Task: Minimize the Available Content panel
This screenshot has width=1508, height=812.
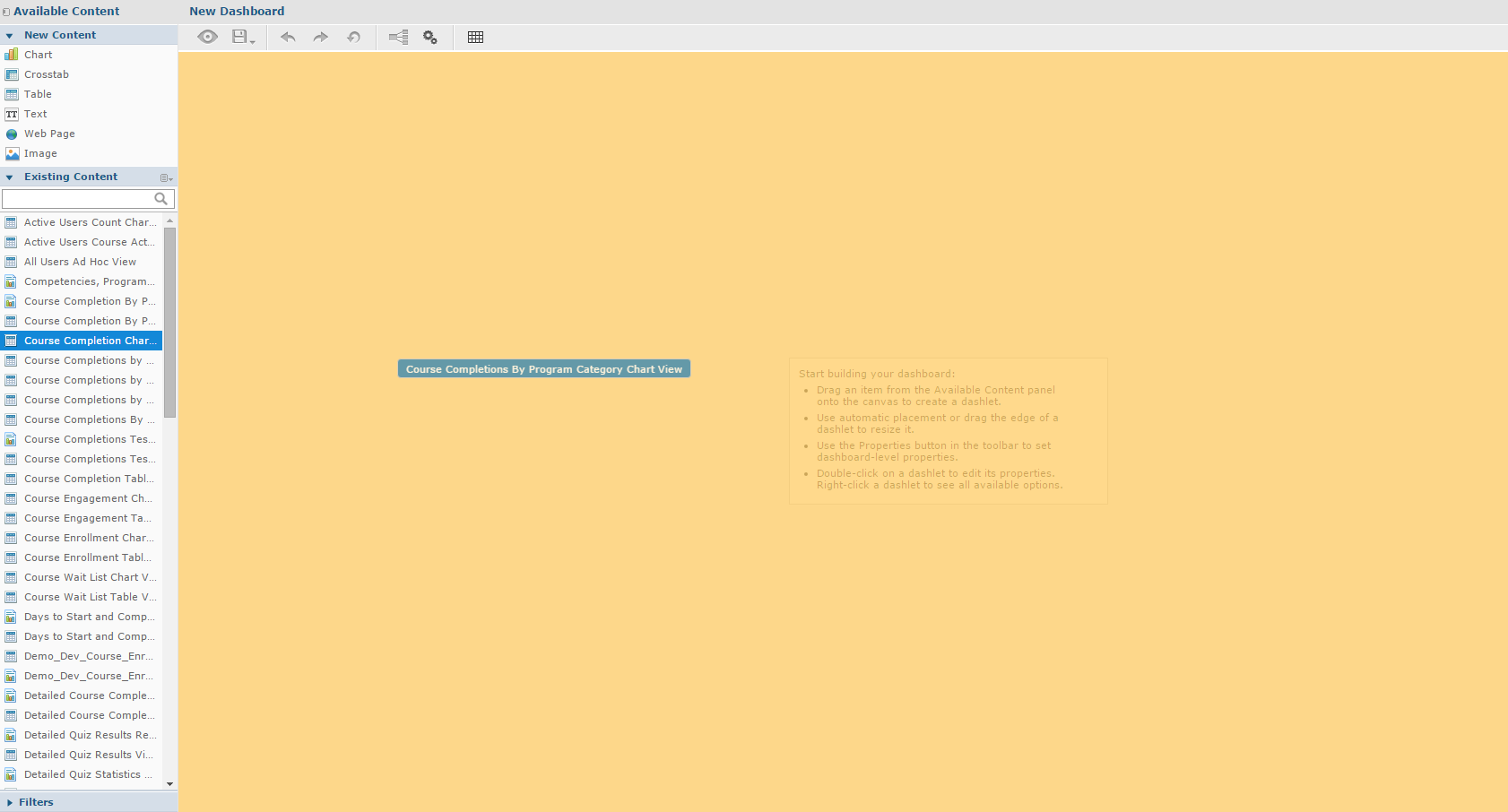Action: click(6, 12)
